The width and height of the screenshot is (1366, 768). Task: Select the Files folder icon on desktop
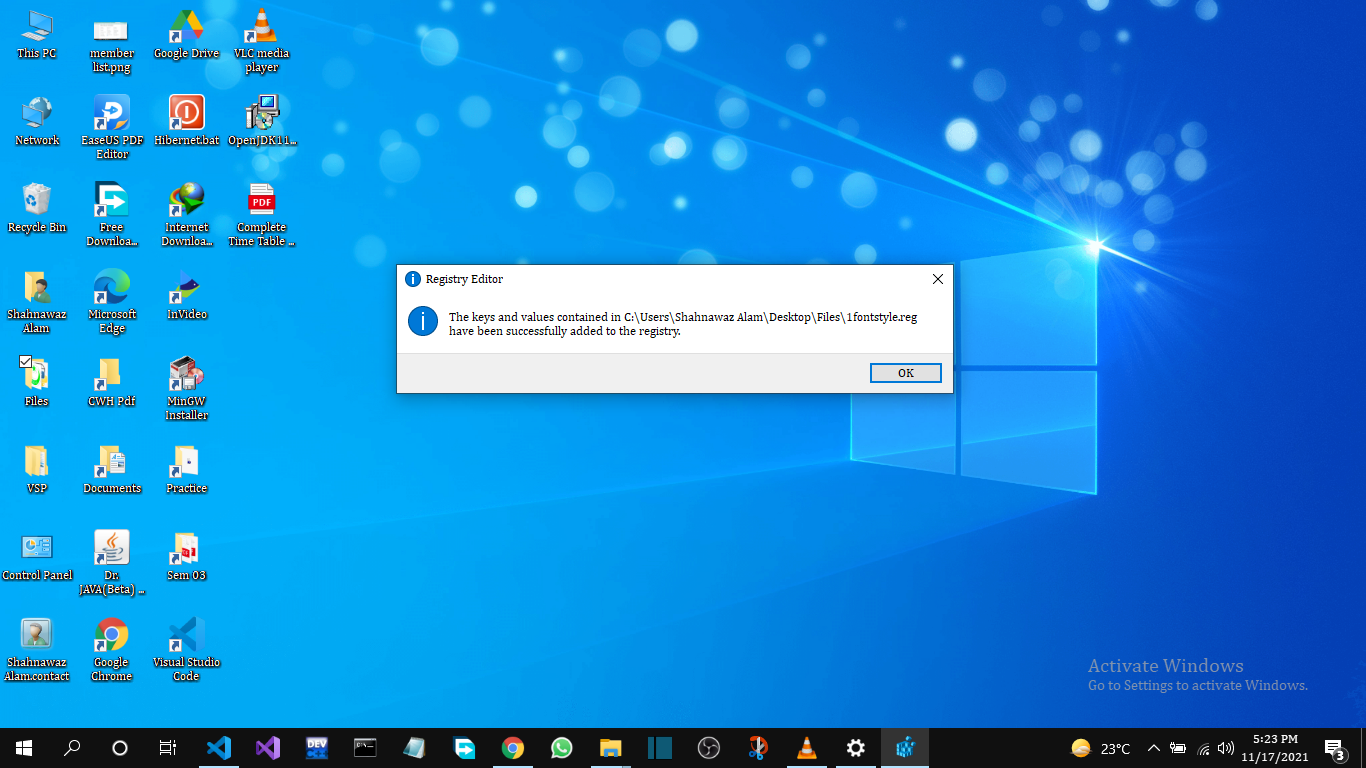click(x=37, y=383)
